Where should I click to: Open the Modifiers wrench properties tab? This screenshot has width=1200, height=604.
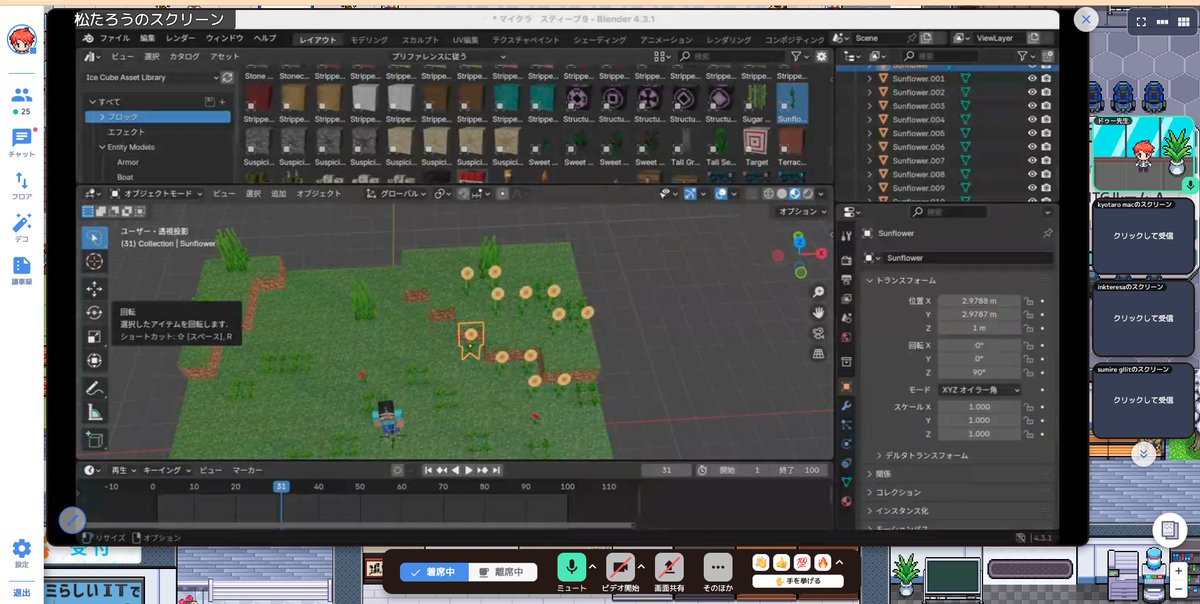pos(847,405)
